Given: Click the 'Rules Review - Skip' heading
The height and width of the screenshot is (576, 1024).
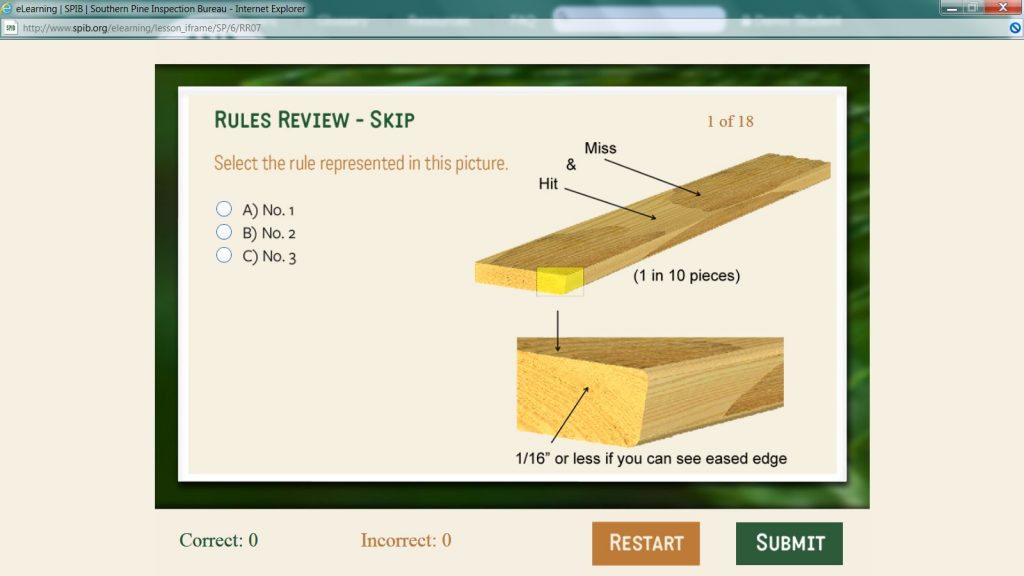Looking at the screenshot, I should 314,120.
